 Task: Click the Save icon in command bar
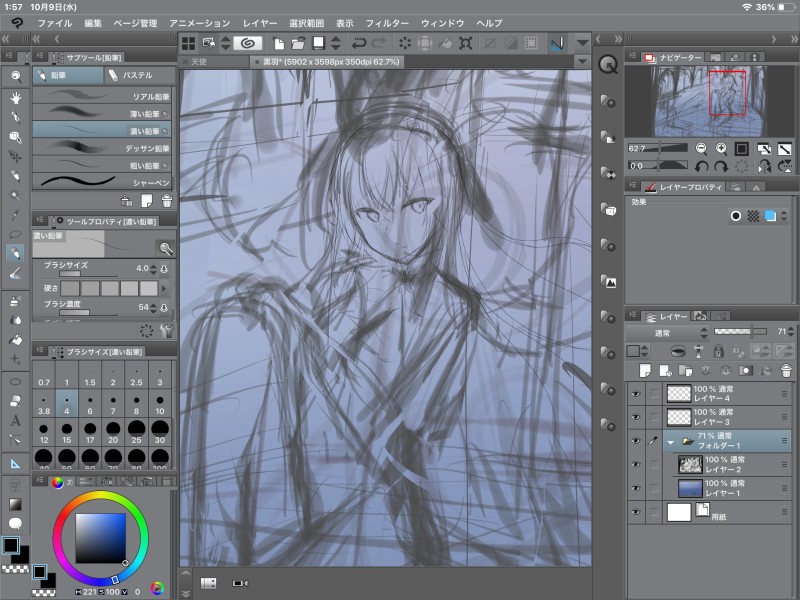tap(318, 43)
